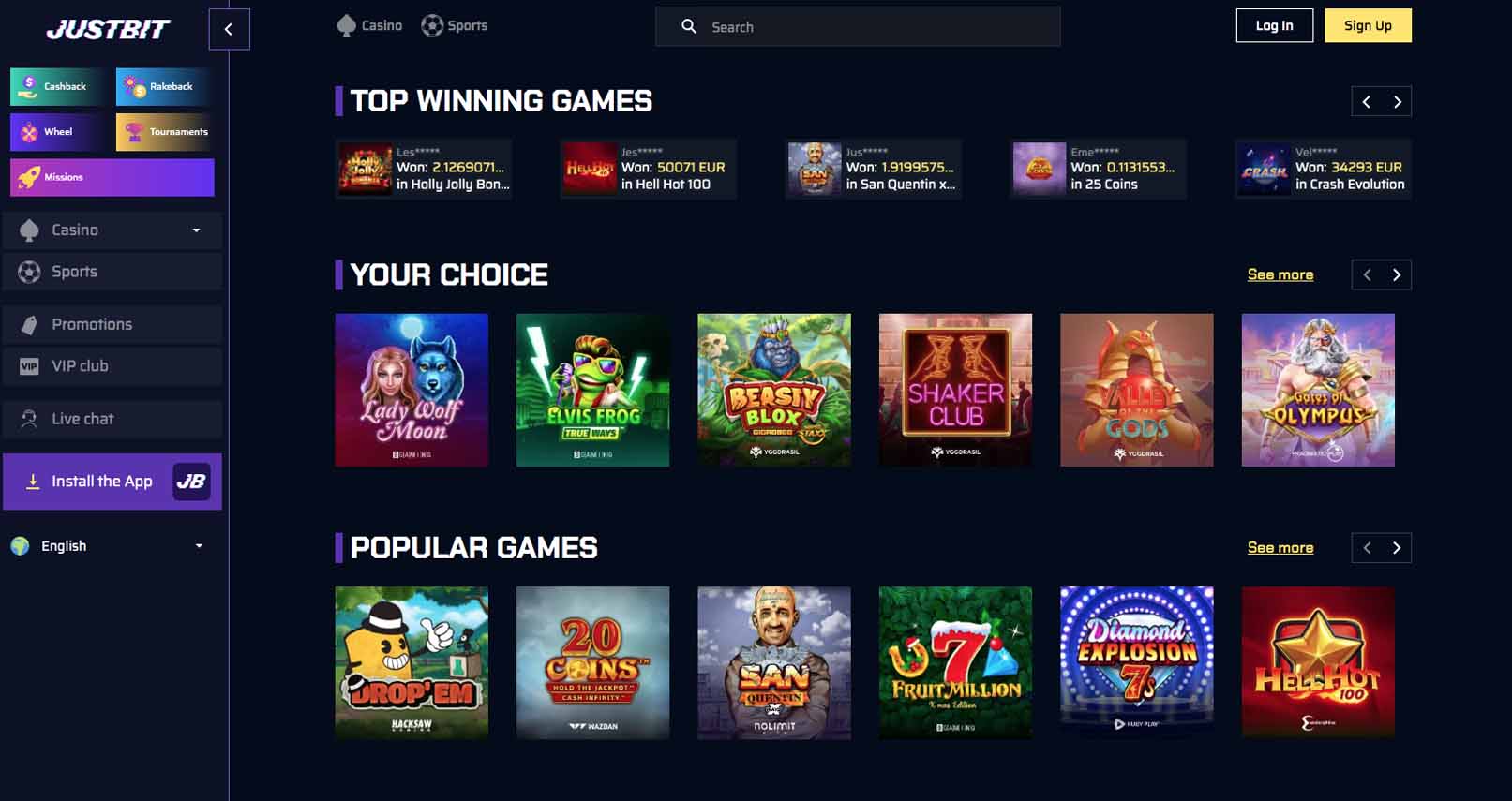
Task: Click the JB app icon
Action: tap(191, 482)
